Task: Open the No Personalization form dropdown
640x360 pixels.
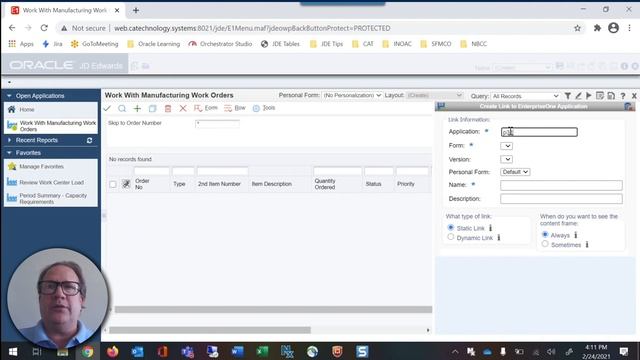Action: [x=352, y=96]
